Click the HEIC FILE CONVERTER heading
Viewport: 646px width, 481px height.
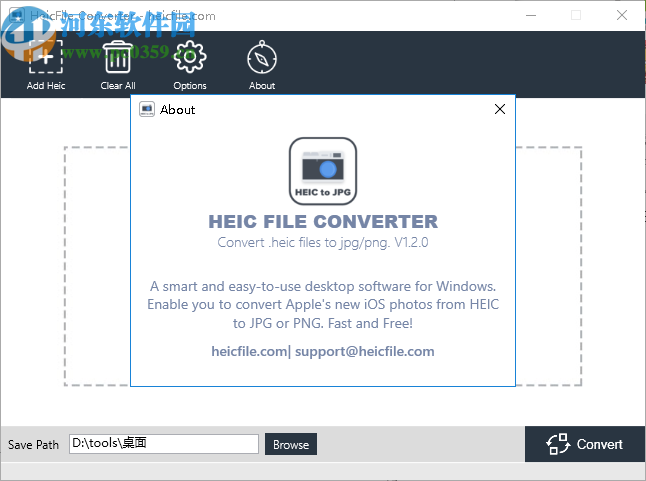tap(323, 222)
